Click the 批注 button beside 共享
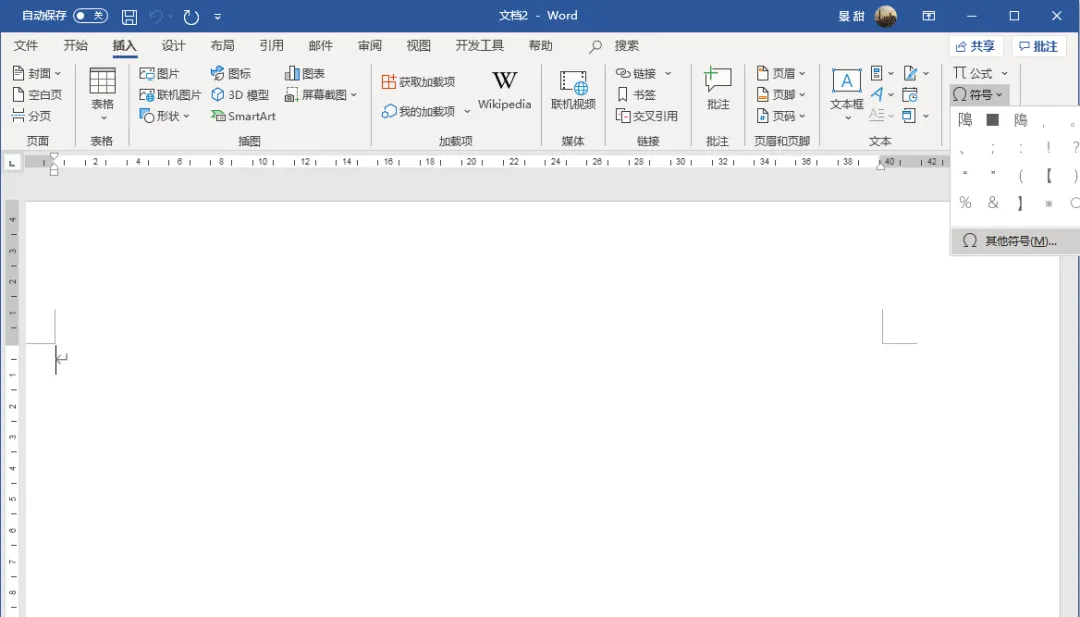Screen dimensions: 1080x617 click(1038, 46)
